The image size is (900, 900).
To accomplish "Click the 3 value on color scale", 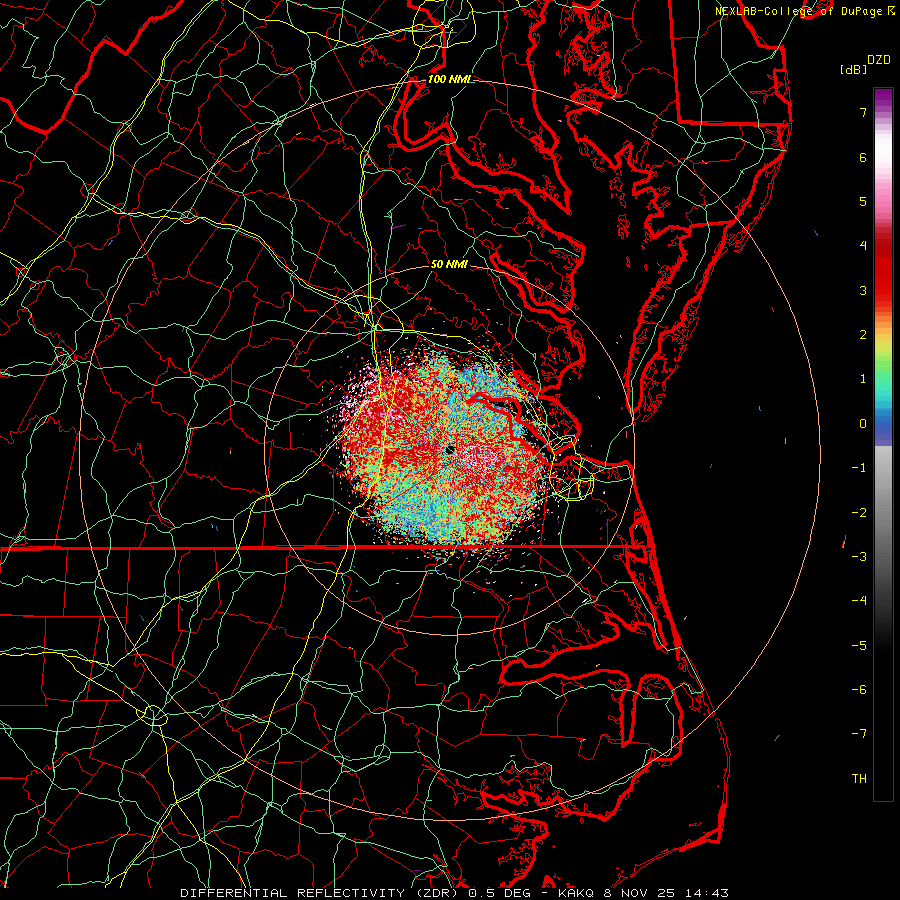I will (x=863, y=290).
